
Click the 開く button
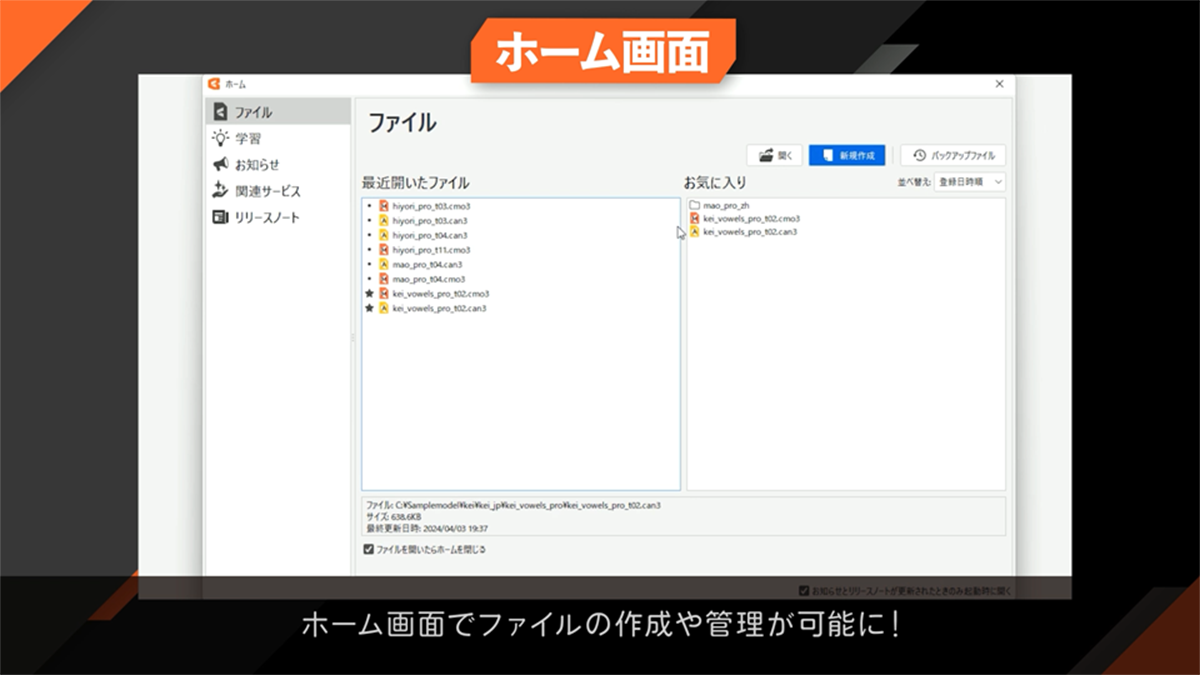coord(775,155)
